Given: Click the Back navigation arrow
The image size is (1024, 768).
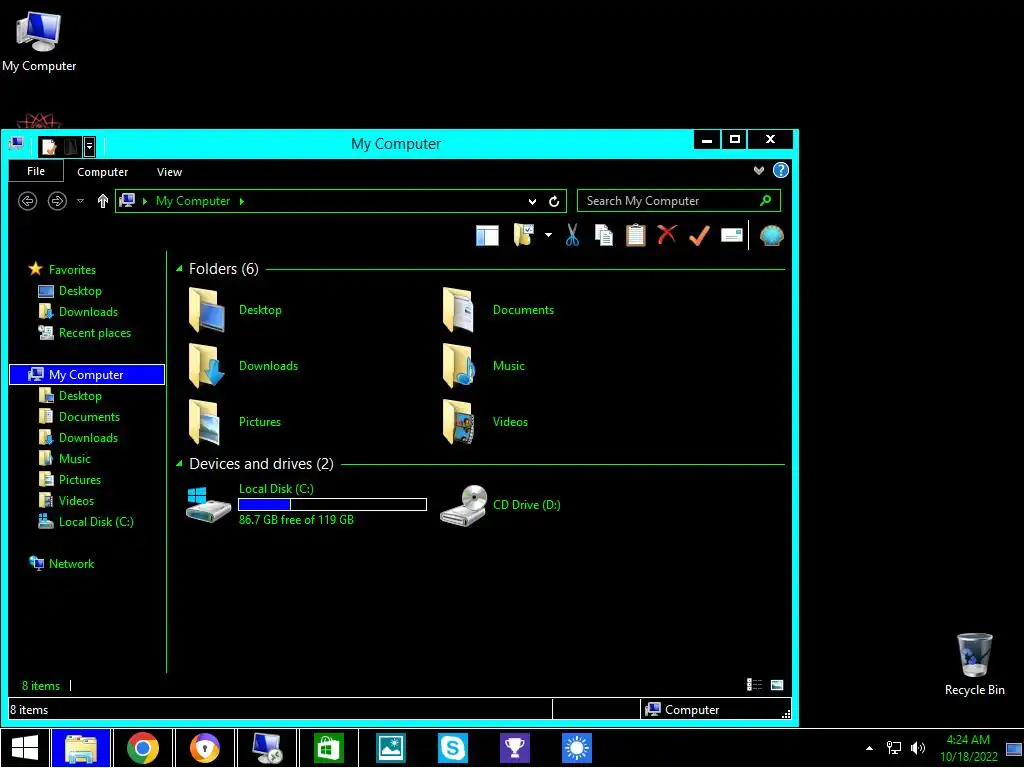Looking at the screenshot, I should tap(27, 201).
